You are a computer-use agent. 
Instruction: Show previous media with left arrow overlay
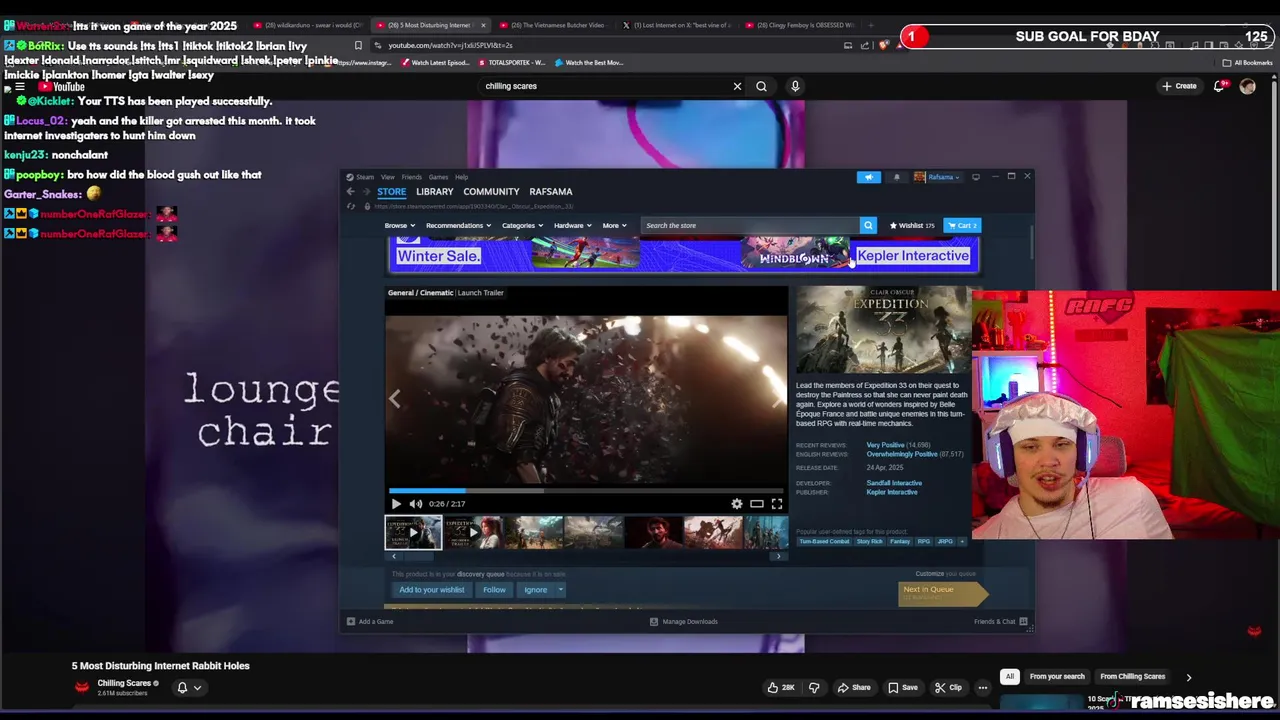(x=395, y=398)
